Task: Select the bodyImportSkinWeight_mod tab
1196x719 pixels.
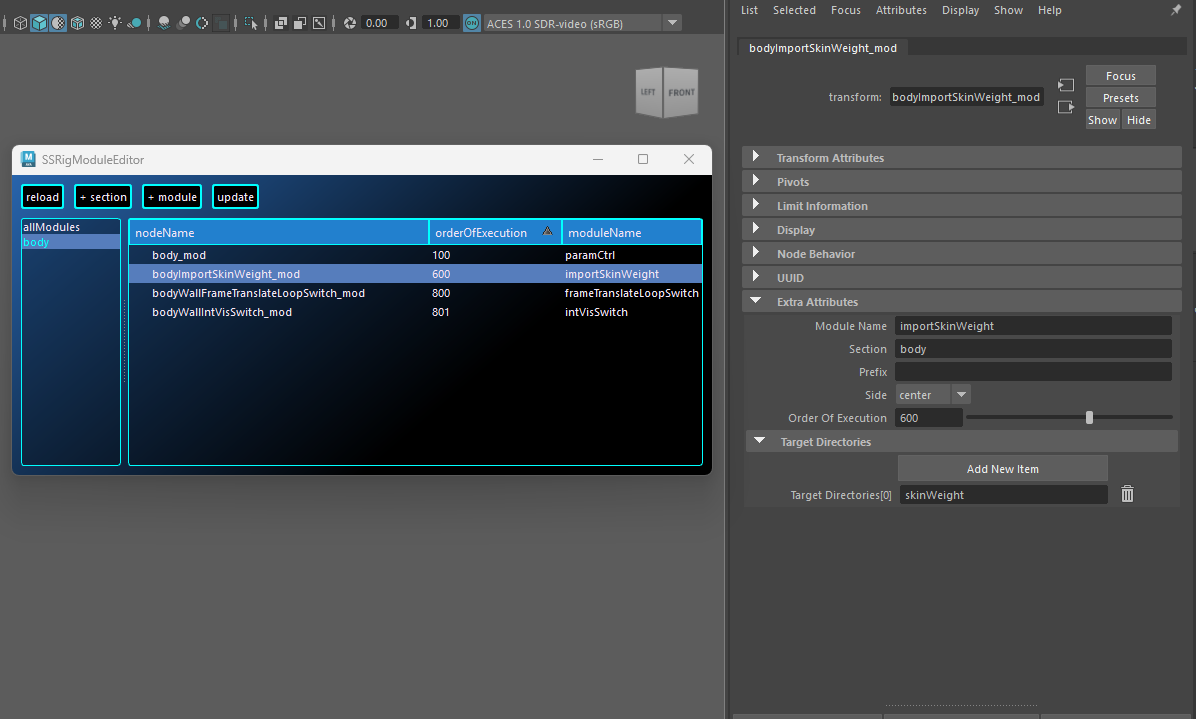Action: [x=822, y=48]
